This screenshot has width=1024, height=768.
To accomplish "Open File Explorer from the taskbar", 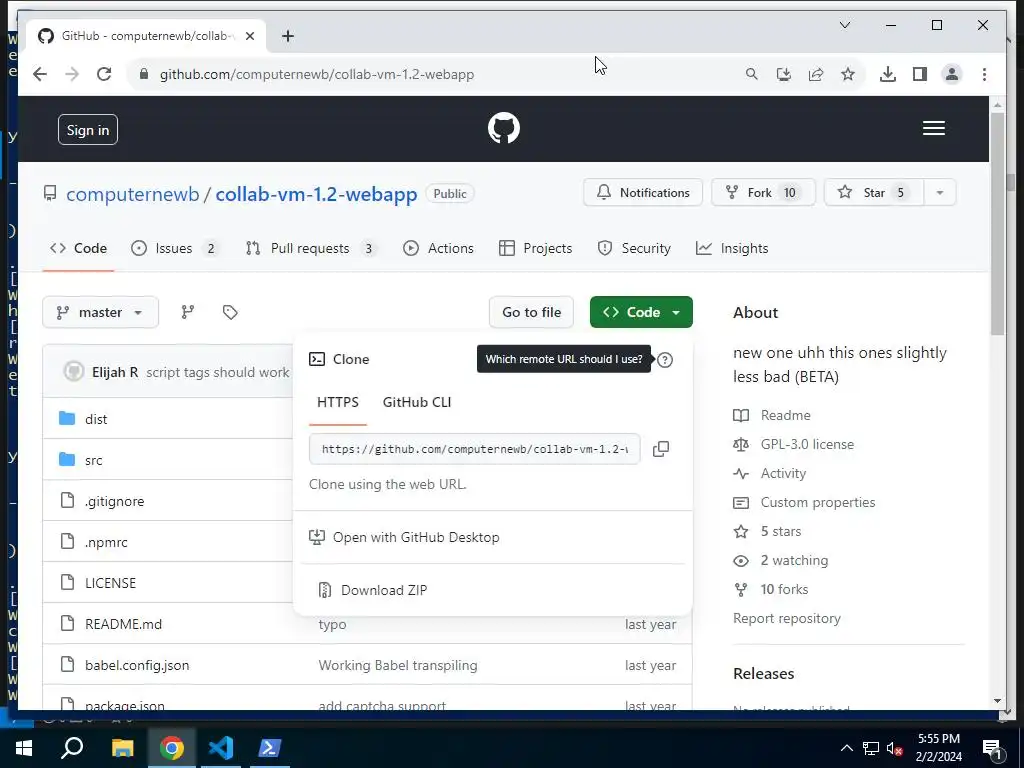I will tap(122, 748).
